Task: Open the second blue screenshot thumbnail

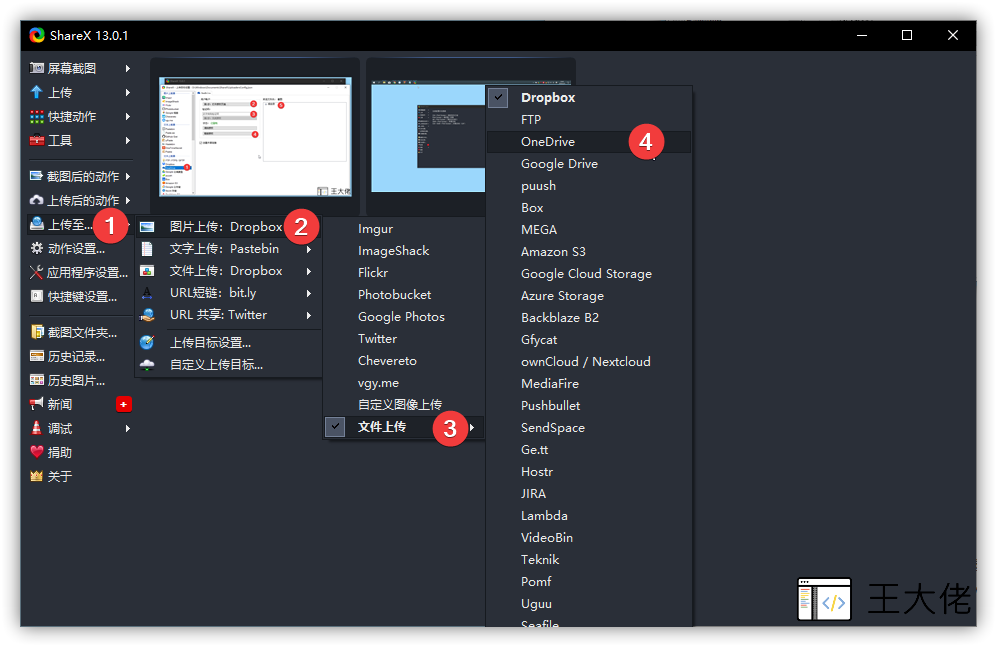Action: [428, 137]
